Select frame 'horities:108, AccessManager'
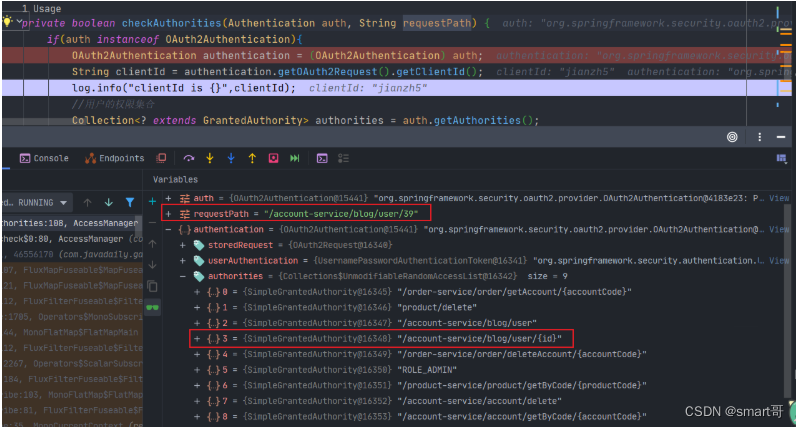The image size is (800, 428). [x=71, y=223]
